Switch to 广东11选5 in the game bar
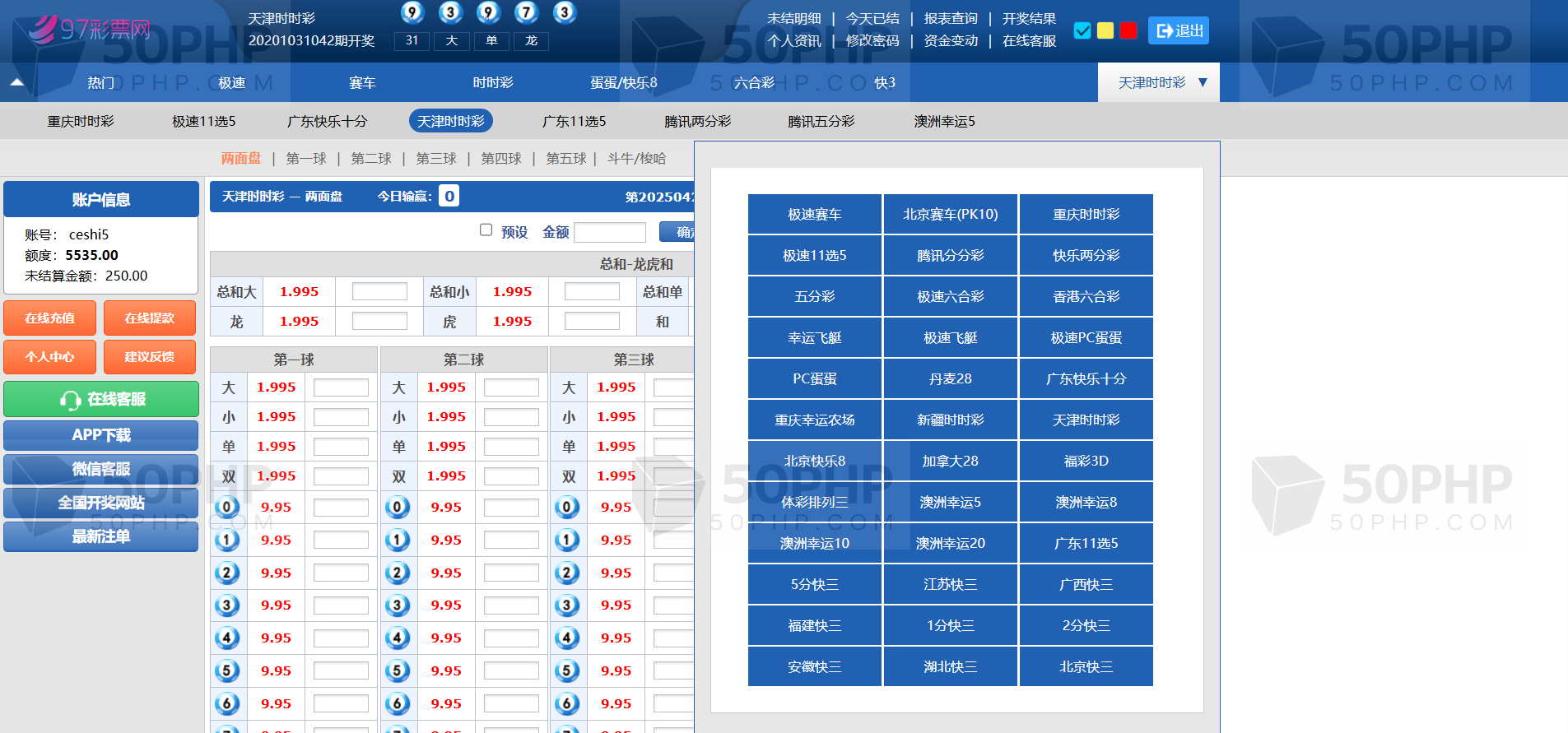This screenshot has height=733, width=1568. coord(574,121)
